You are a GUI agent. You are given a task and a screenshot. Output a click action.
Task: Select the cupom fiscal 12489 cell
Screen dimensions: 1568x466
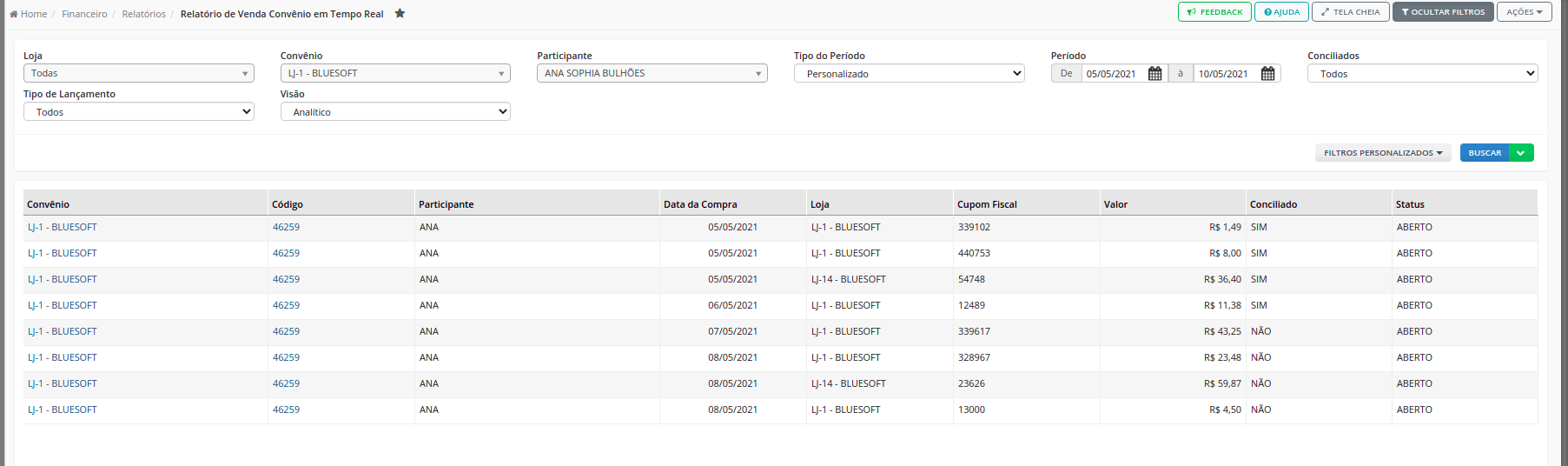click(x=1027, y=305)
